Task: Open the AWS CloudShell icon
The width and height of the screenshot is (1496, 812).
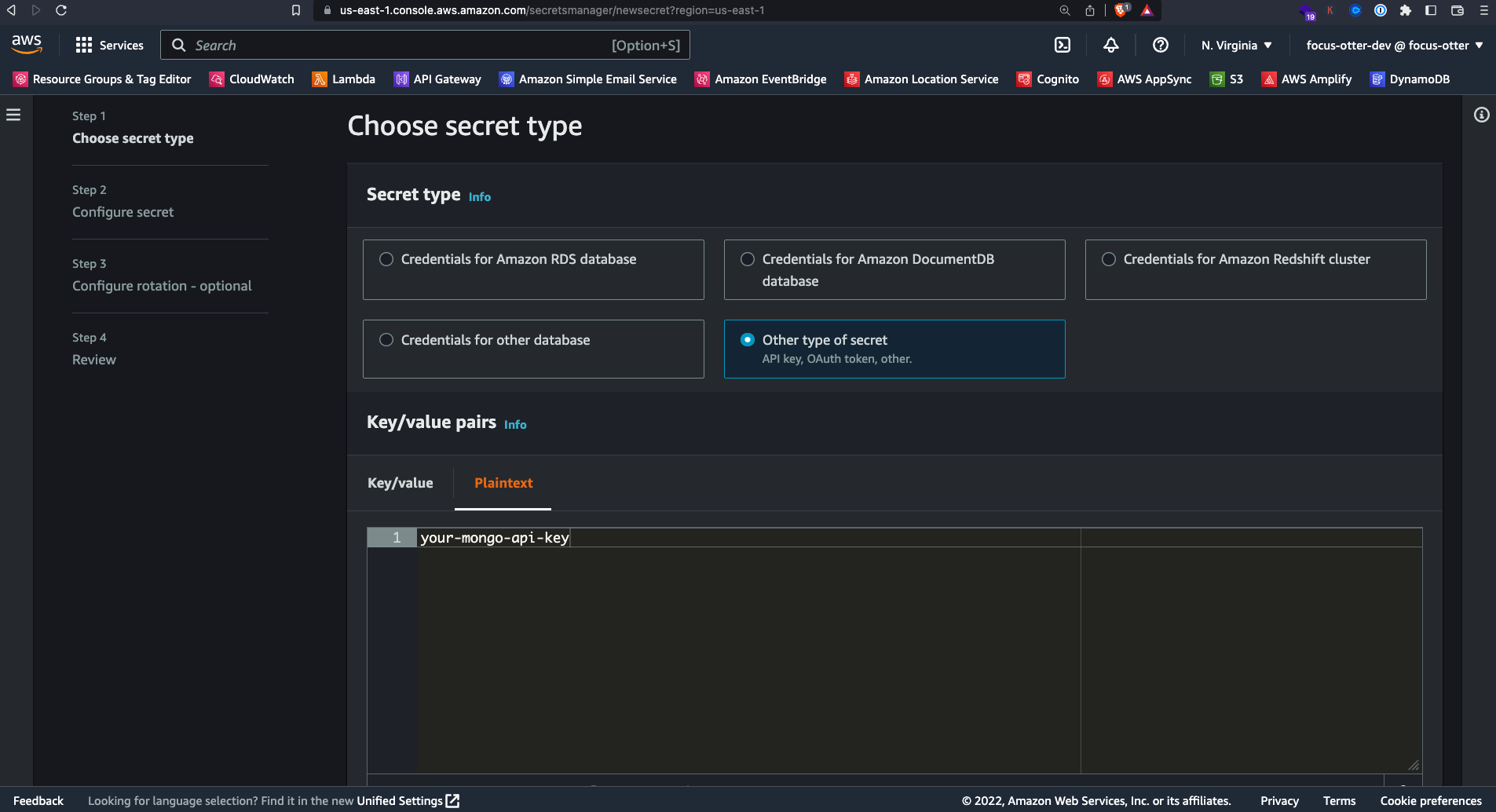Action: (x=1063, y=46)
